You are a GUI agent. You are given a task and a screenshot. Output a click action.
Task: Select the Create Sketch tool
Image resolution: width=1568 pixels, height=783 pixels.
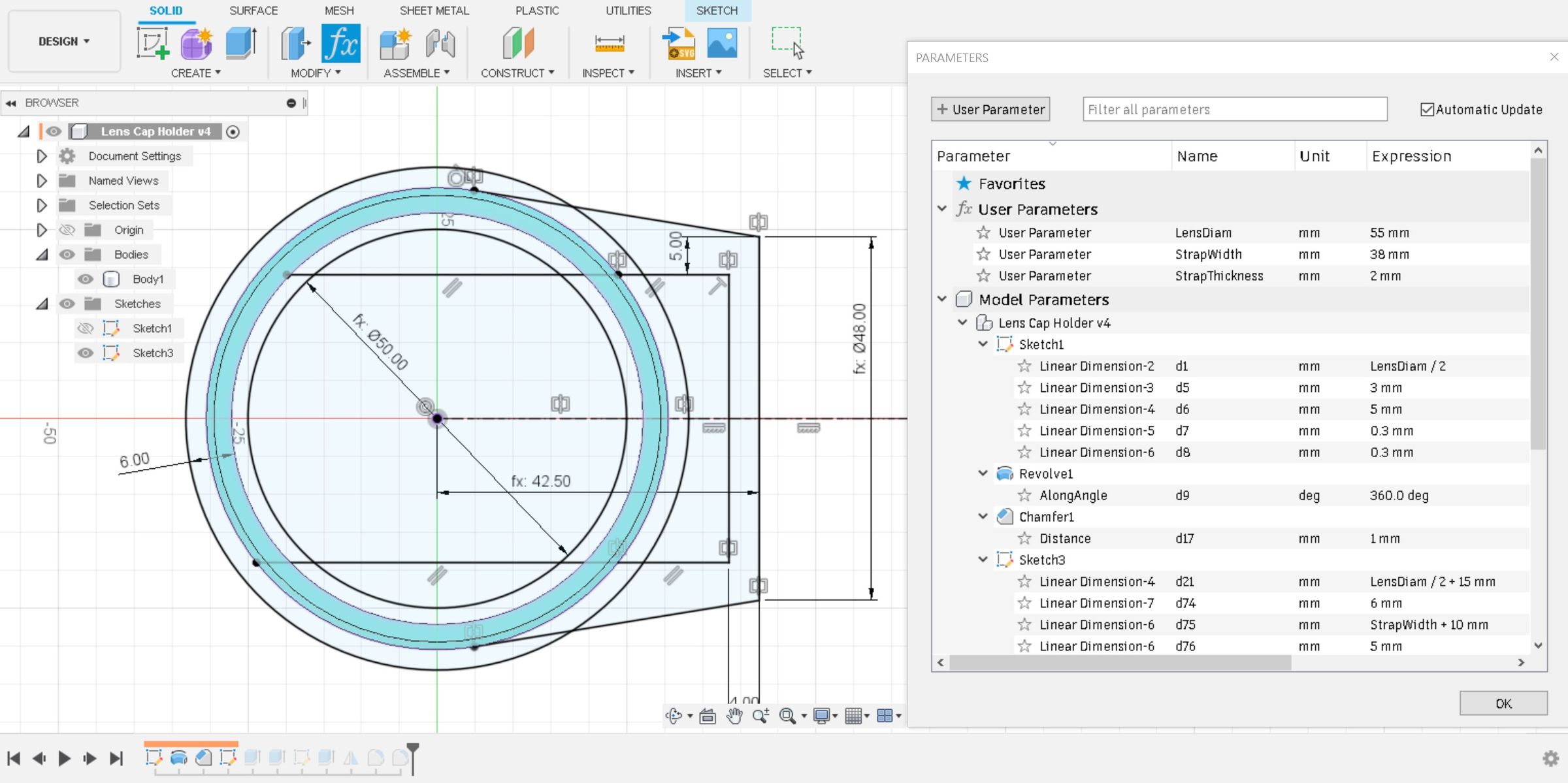154,42
